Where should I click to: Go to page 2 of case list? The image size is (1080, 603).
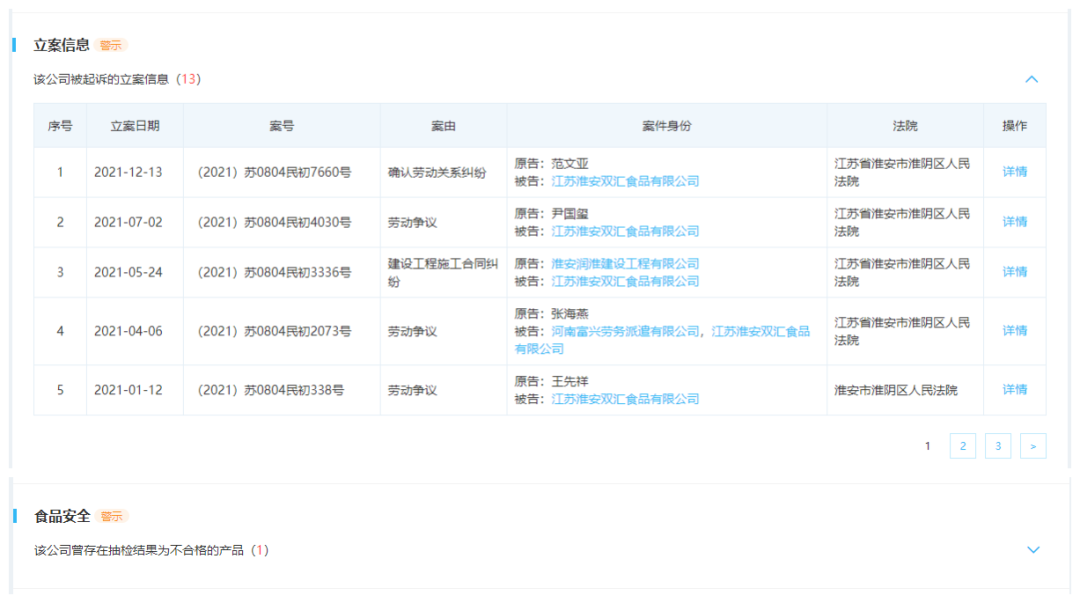tap(962, 446)
